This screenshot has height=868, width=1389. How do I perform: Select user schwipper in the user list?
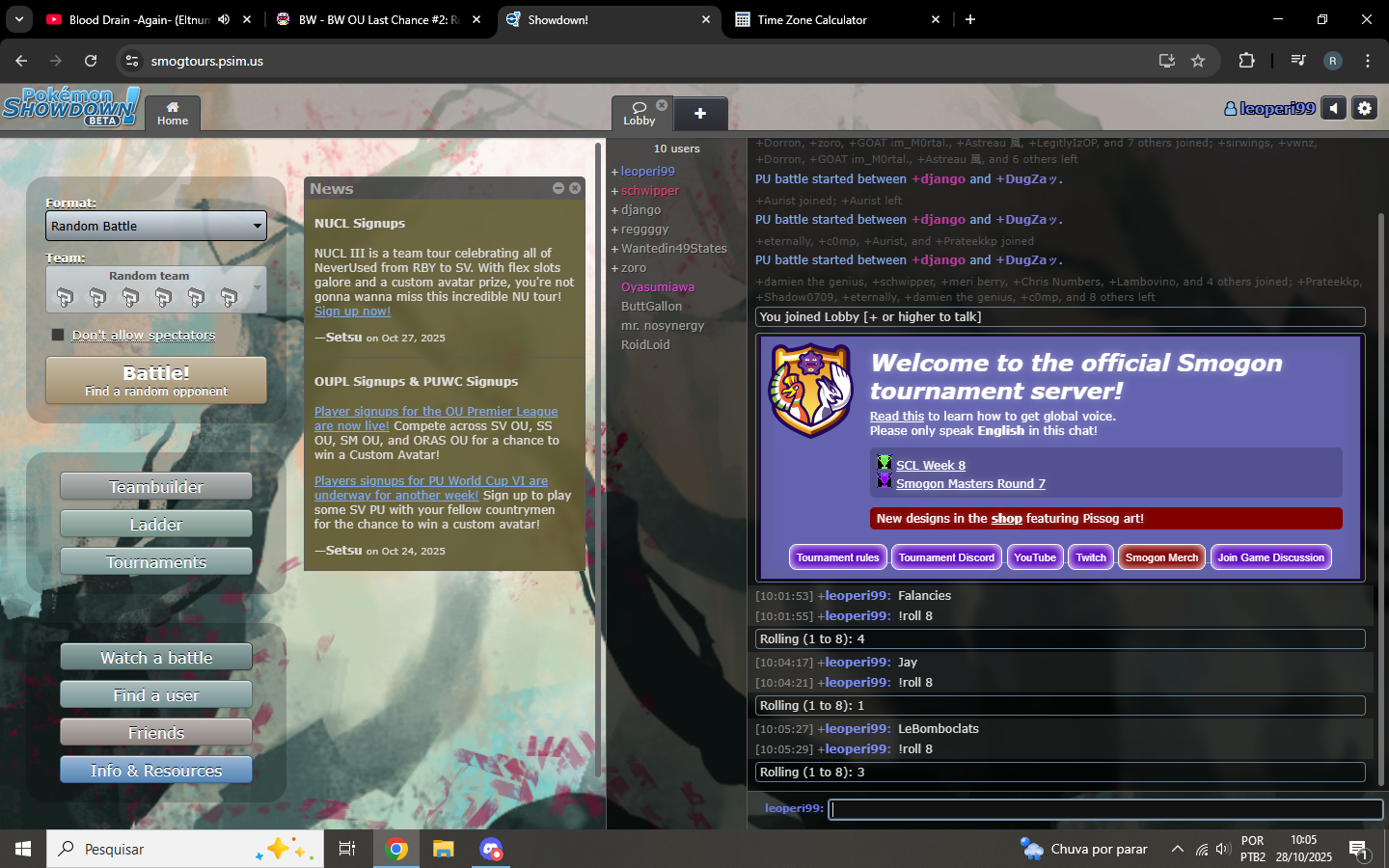650,190
